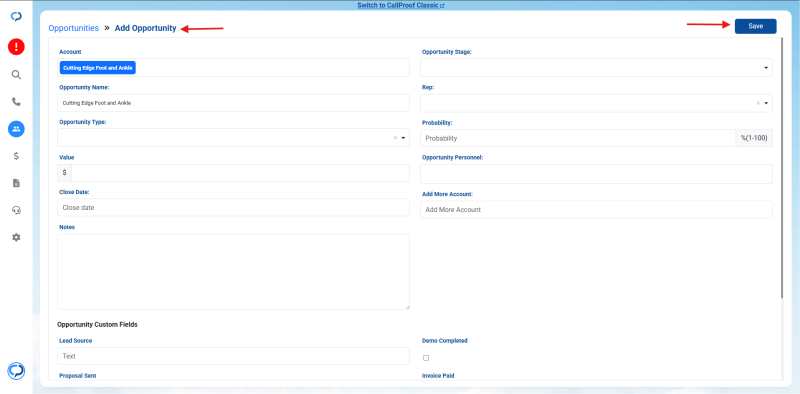Open the search magnifier in sidebar
This screenshot has width=800, height=394.
pyautogui.click(x=16, y=75)
